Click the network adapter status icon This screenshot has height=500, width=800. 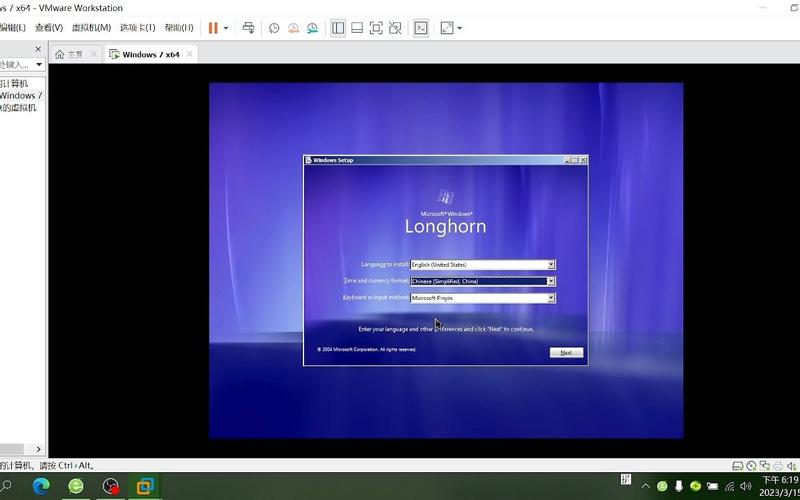pos(764,465)
